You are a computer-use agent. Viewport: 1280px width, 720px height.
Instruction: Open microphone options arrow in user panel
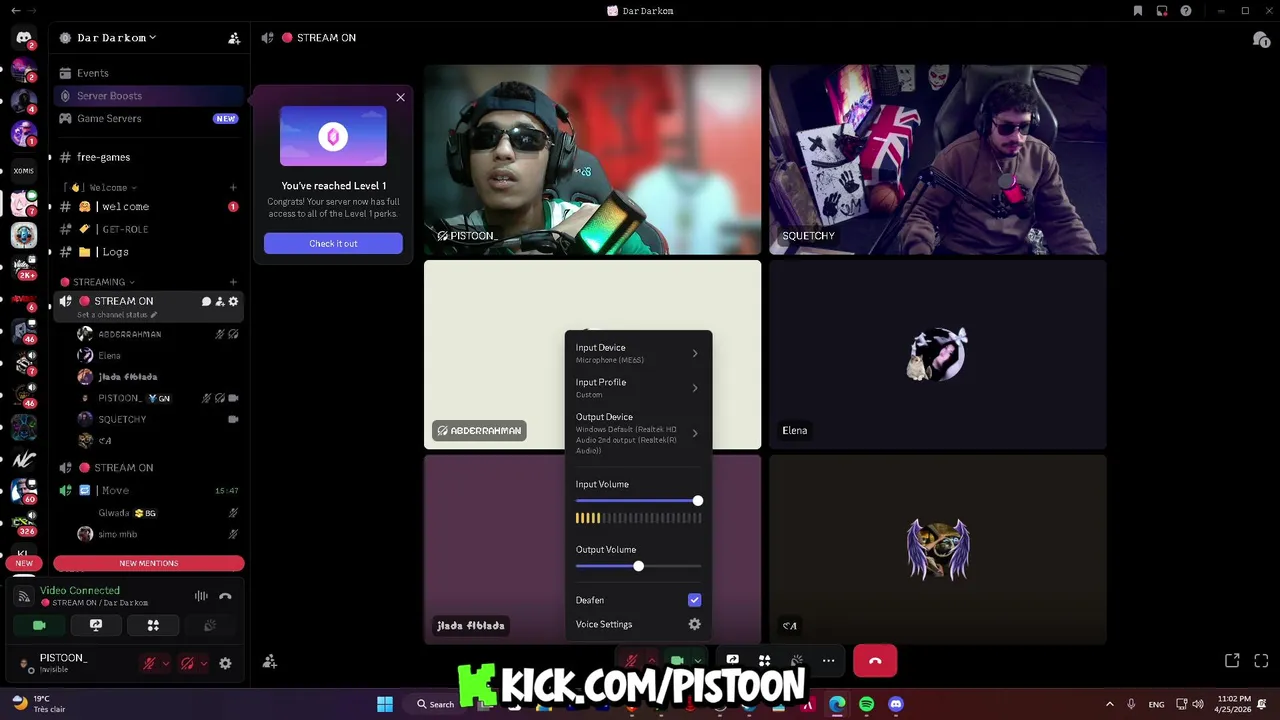[x=166, y=663]
